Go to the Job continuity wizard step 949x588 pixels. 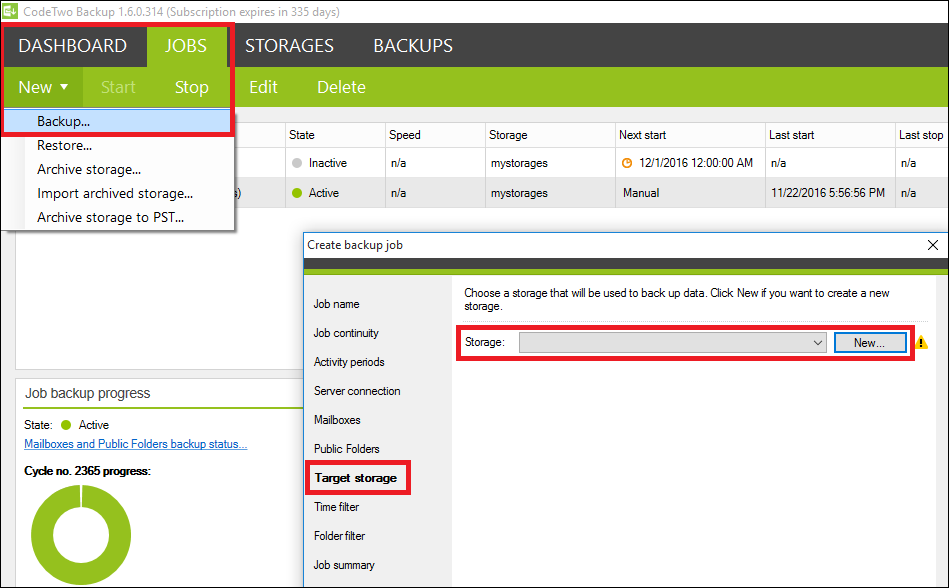(346, 333)
